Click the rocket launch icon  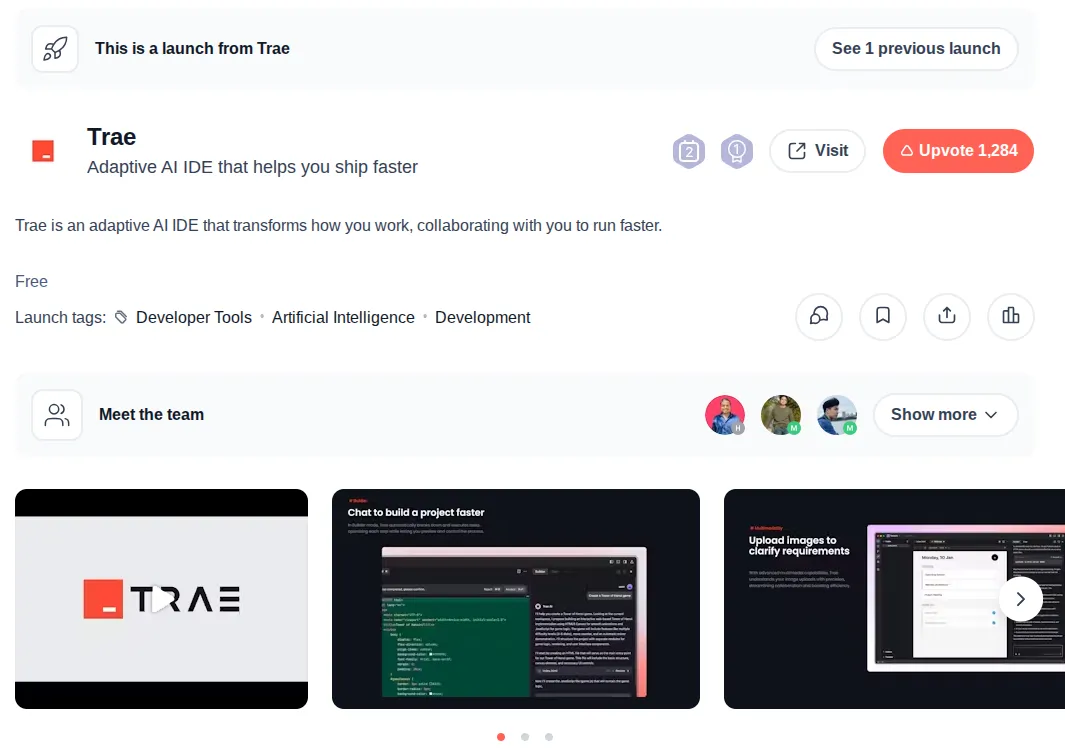point(55,48)
